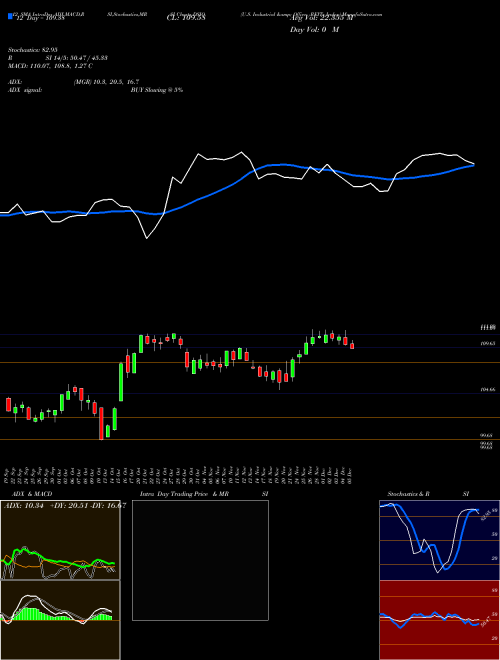Click the '(MGR) 10.3, 20.5, 16.7' ADX values
Screen dimensions: 500x660
pyautogui.click(x=106, y=82)
